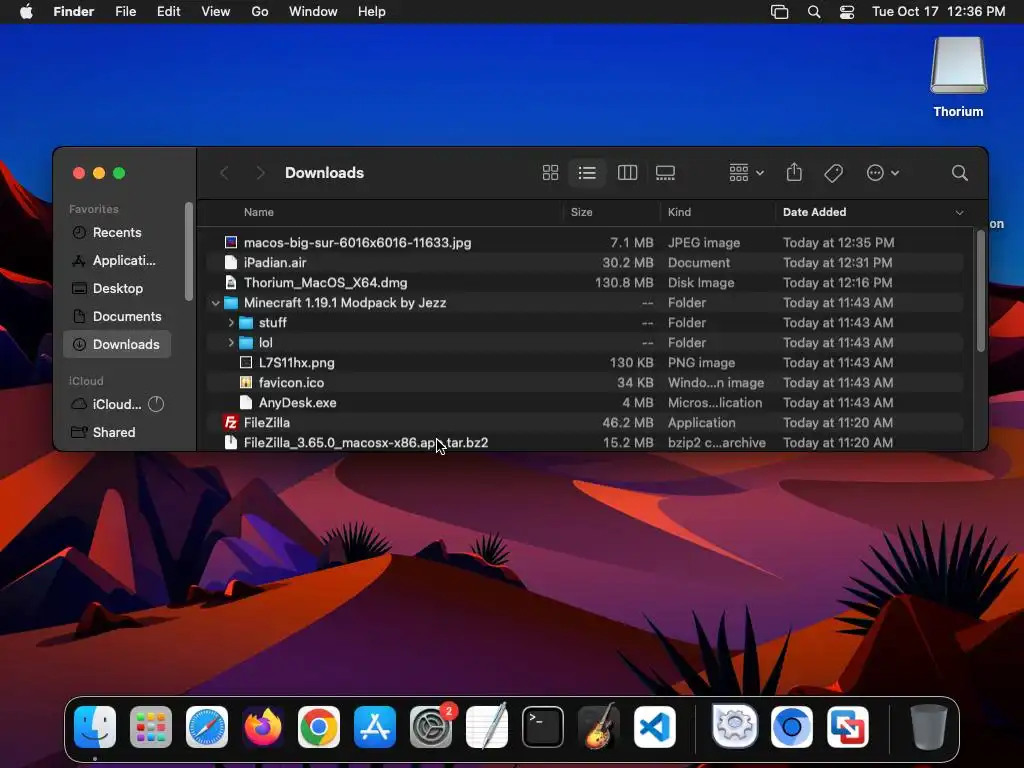The width and height of the screenshot is (1024, 768).
Task: Open the View menu
Action: point(216,12)
